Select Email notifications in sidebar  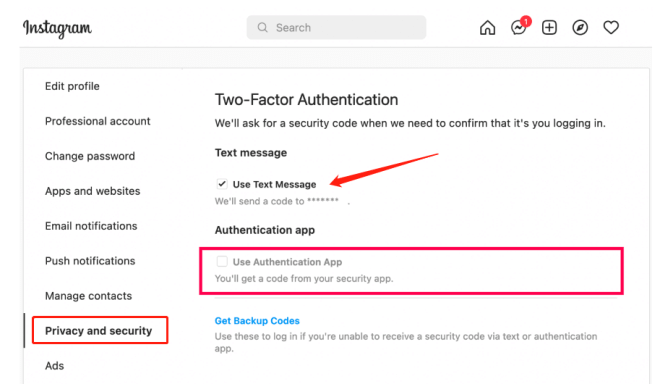point(91,226)
